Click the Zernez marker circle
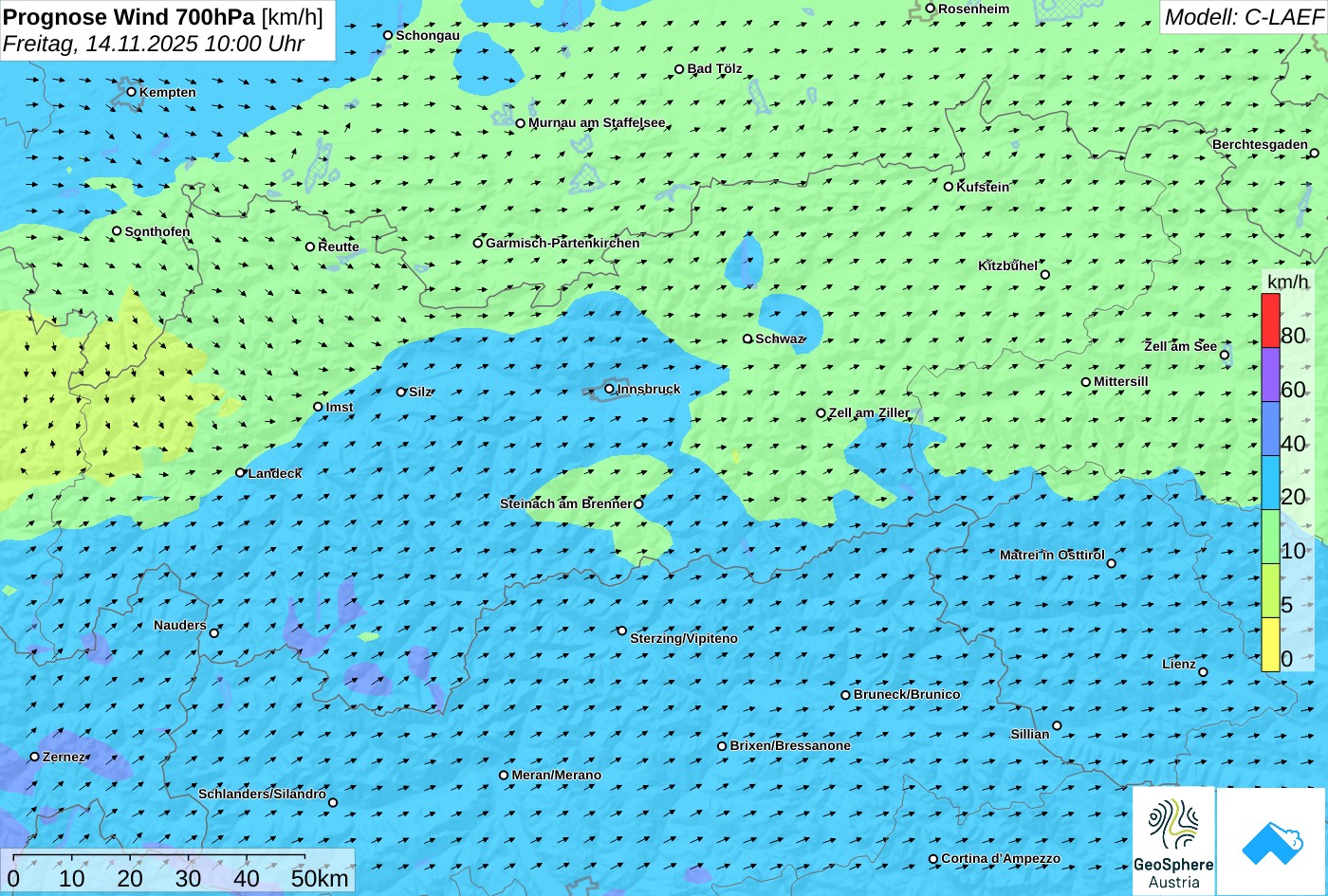 [x=35, y=757]
